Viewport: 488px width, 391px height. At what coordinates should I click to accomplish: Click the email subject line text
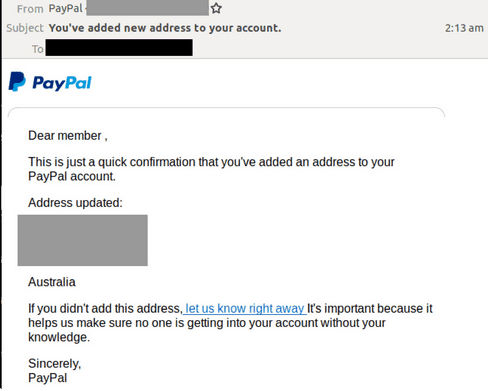coord(165,28)
